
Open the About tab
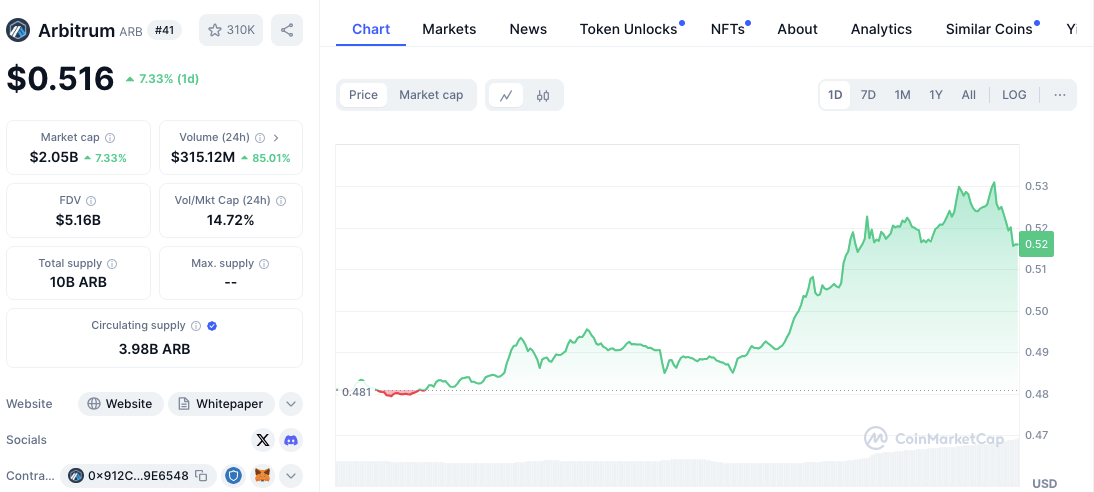(797, 29)
